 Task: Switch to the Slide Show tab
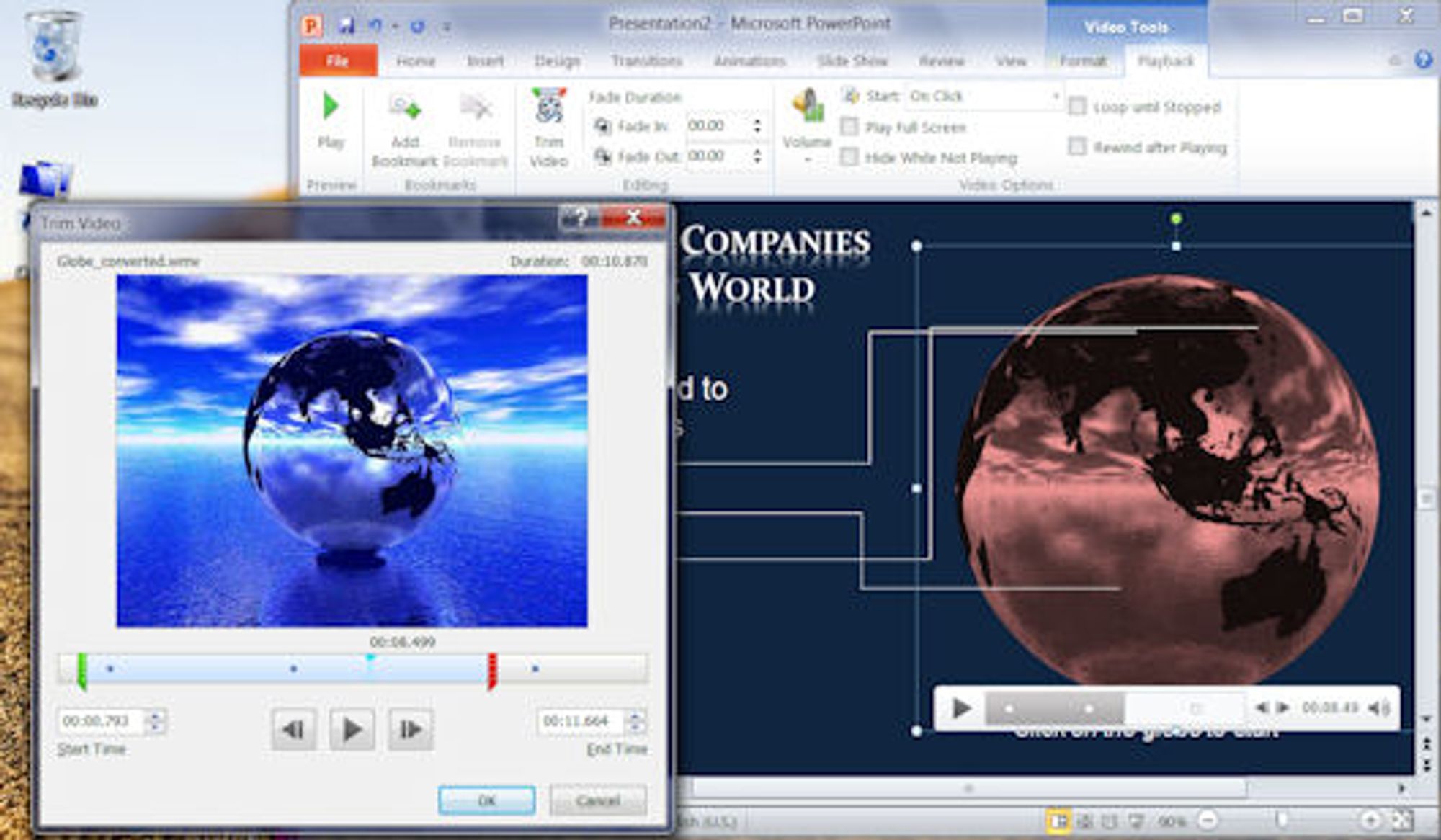(852, 61)
